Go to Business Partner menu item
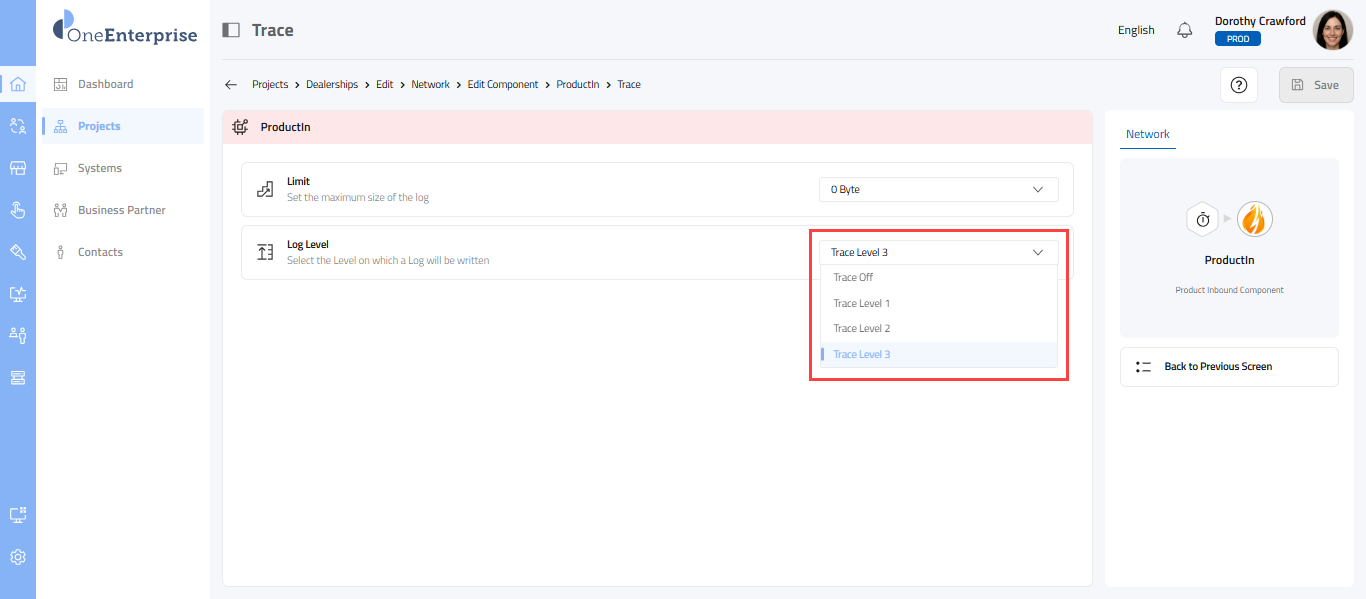This screenshot has width=1366, height=599. 121,210
